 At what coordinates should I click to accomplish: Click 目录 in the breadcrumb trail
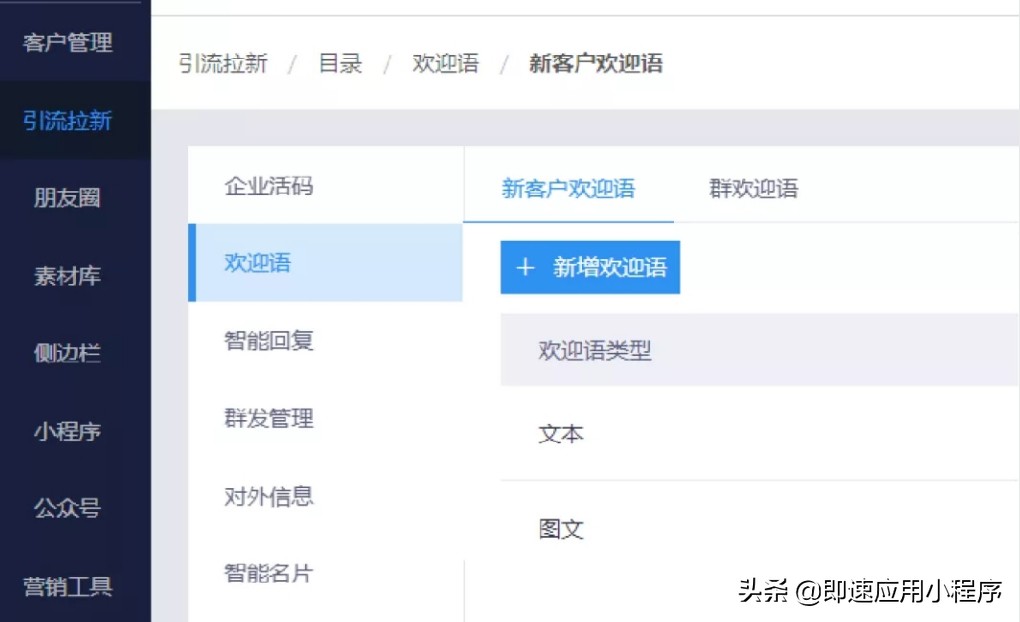(x=339, y=63)
